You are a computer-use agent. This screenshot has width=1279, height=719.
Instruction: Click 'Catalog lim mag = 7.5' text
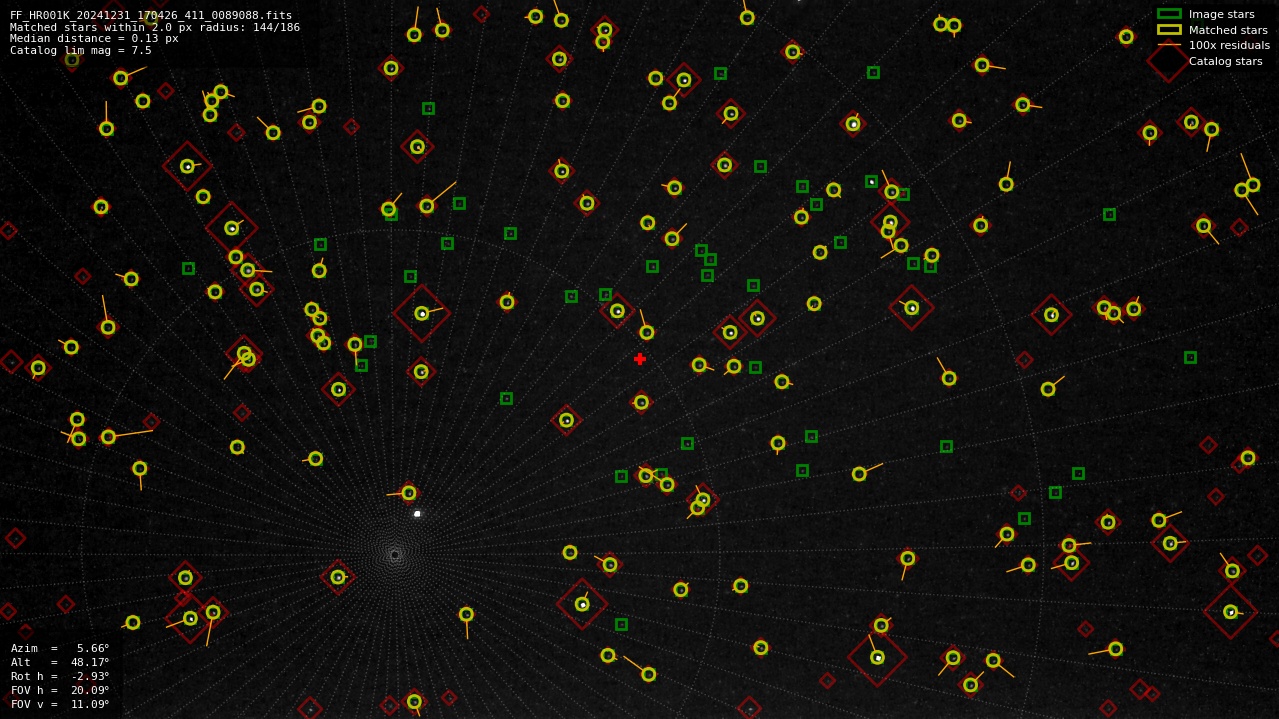tap(81, 50)
